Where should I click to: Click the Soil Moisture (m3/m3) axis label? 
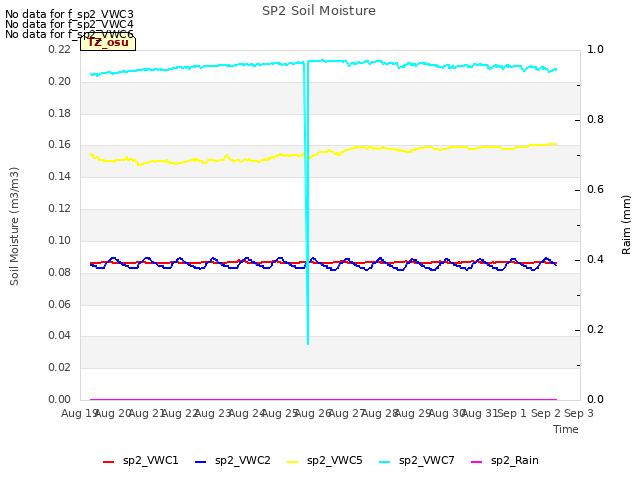click(14, 226)
